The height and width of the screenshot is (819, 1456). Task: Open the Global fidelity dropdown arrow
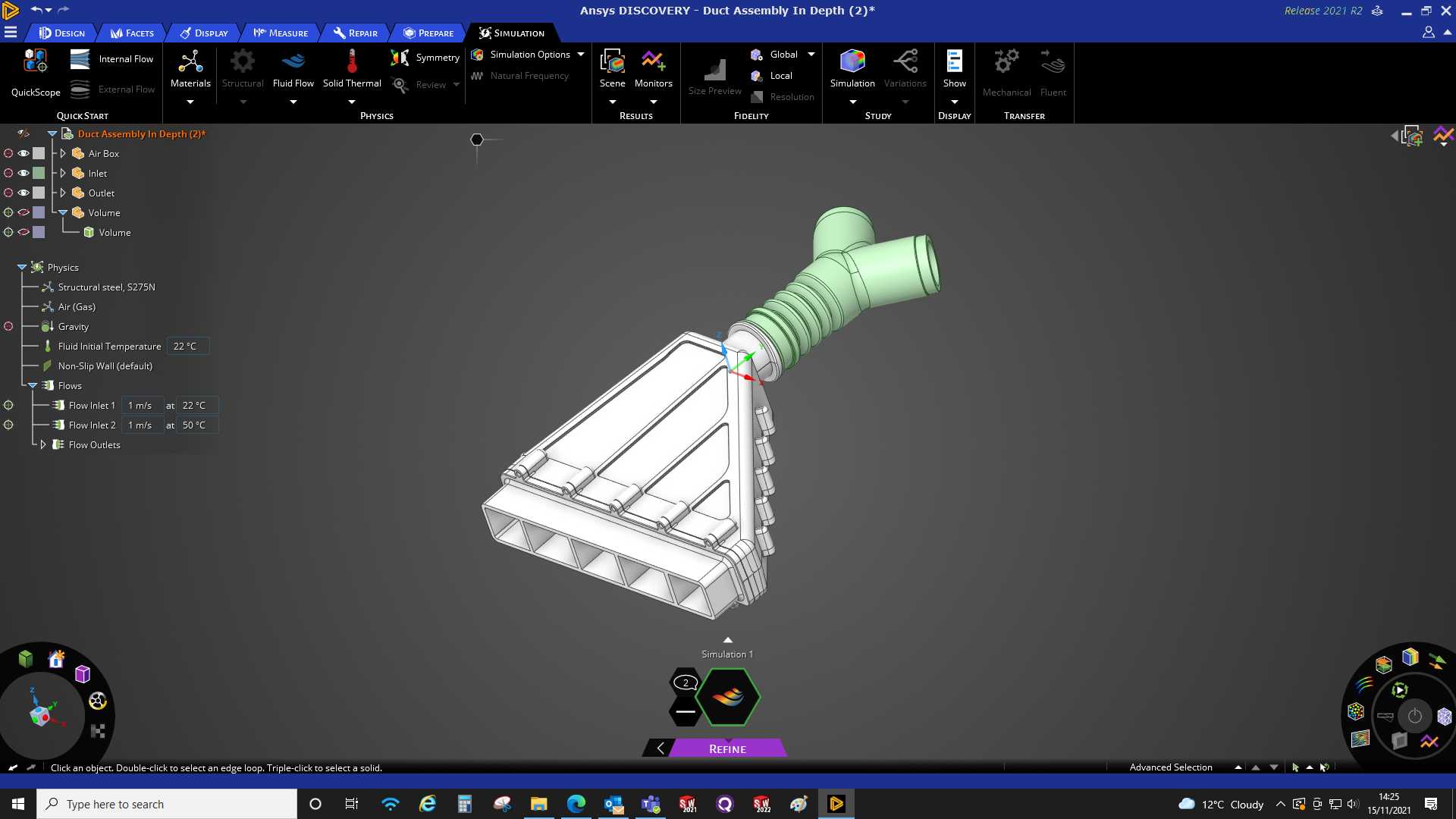[811, 55]
